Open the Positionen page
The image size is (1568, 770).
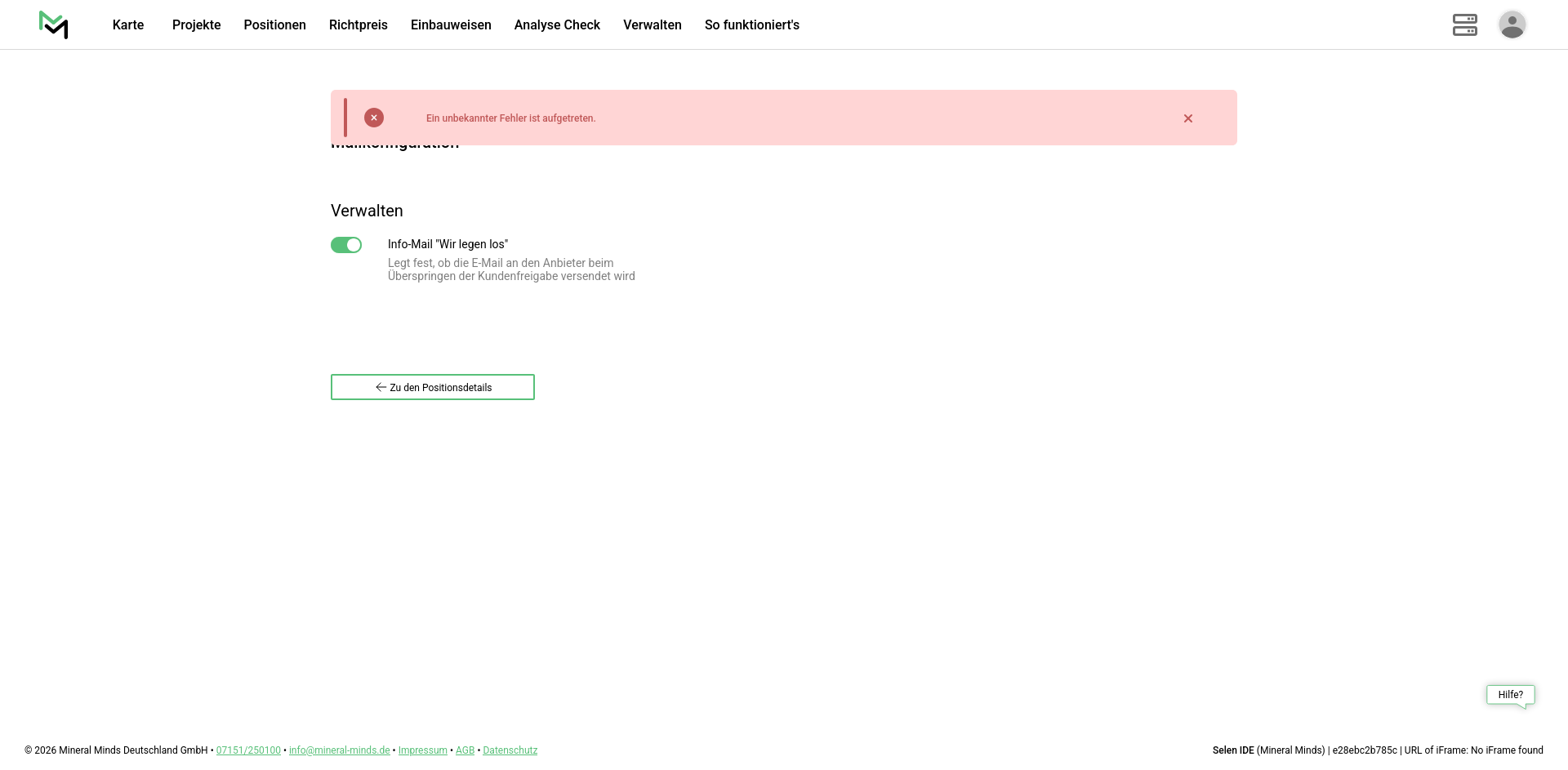coord(274,24)
